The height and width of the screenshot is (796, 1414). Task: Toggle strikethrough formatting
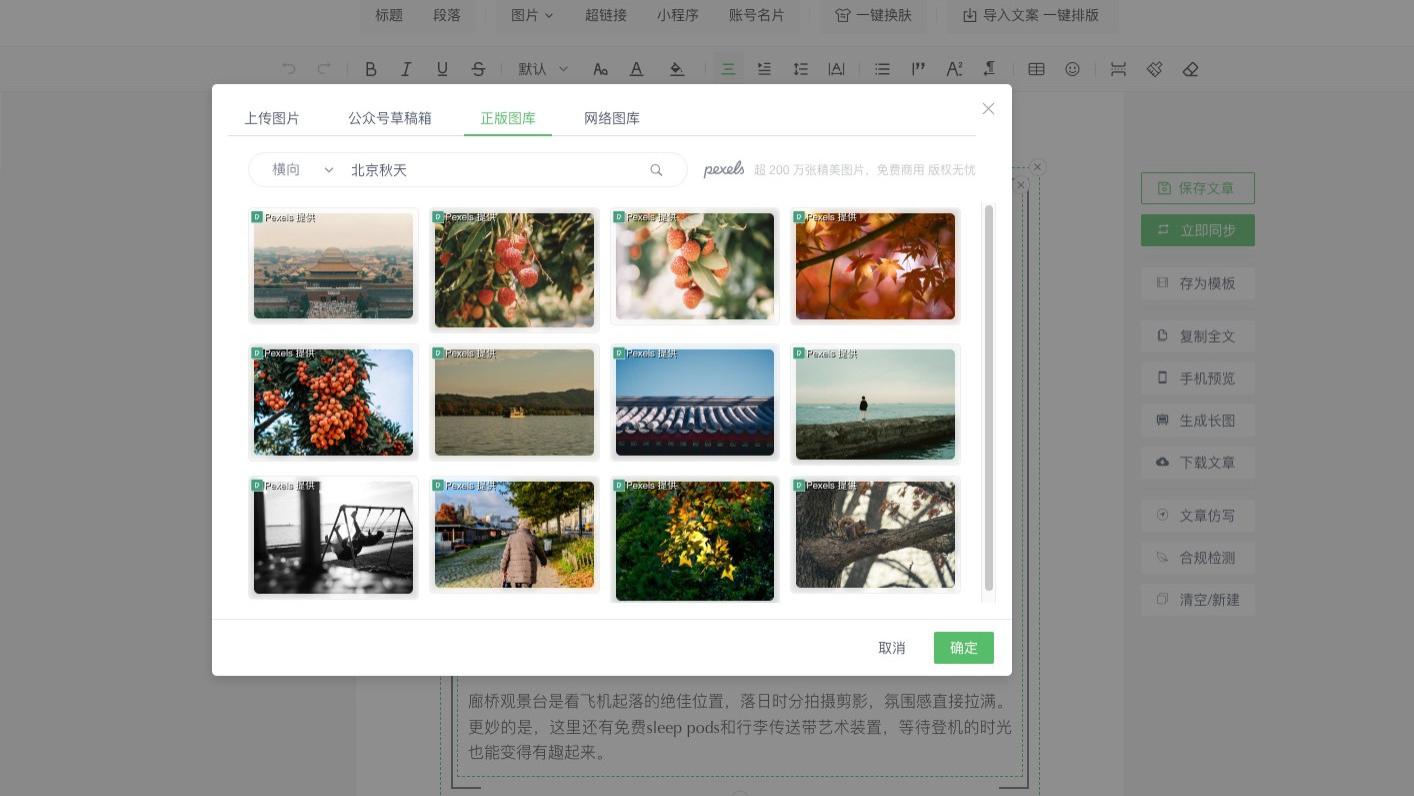pyautogui.click(x=479, y=69)
